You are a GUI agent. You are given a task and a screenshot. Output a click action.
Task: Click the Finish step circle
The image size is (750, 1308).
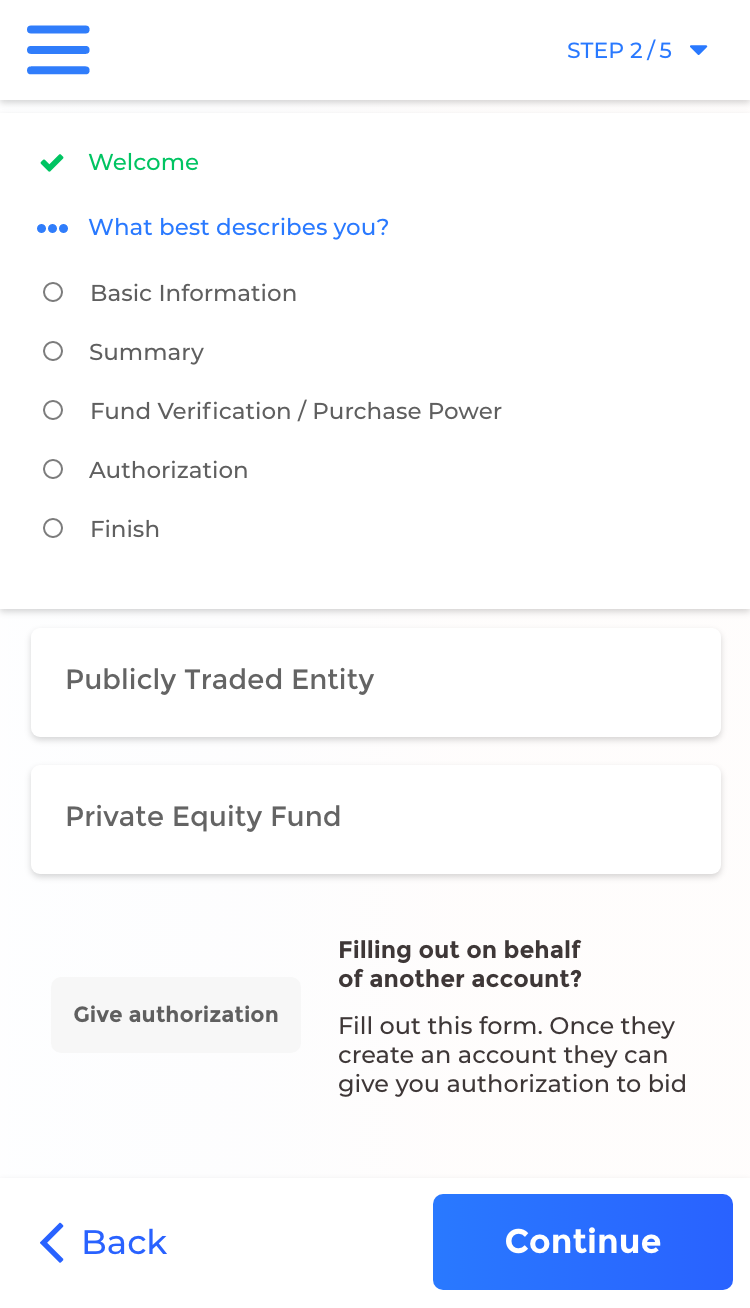tap(53, 528)
